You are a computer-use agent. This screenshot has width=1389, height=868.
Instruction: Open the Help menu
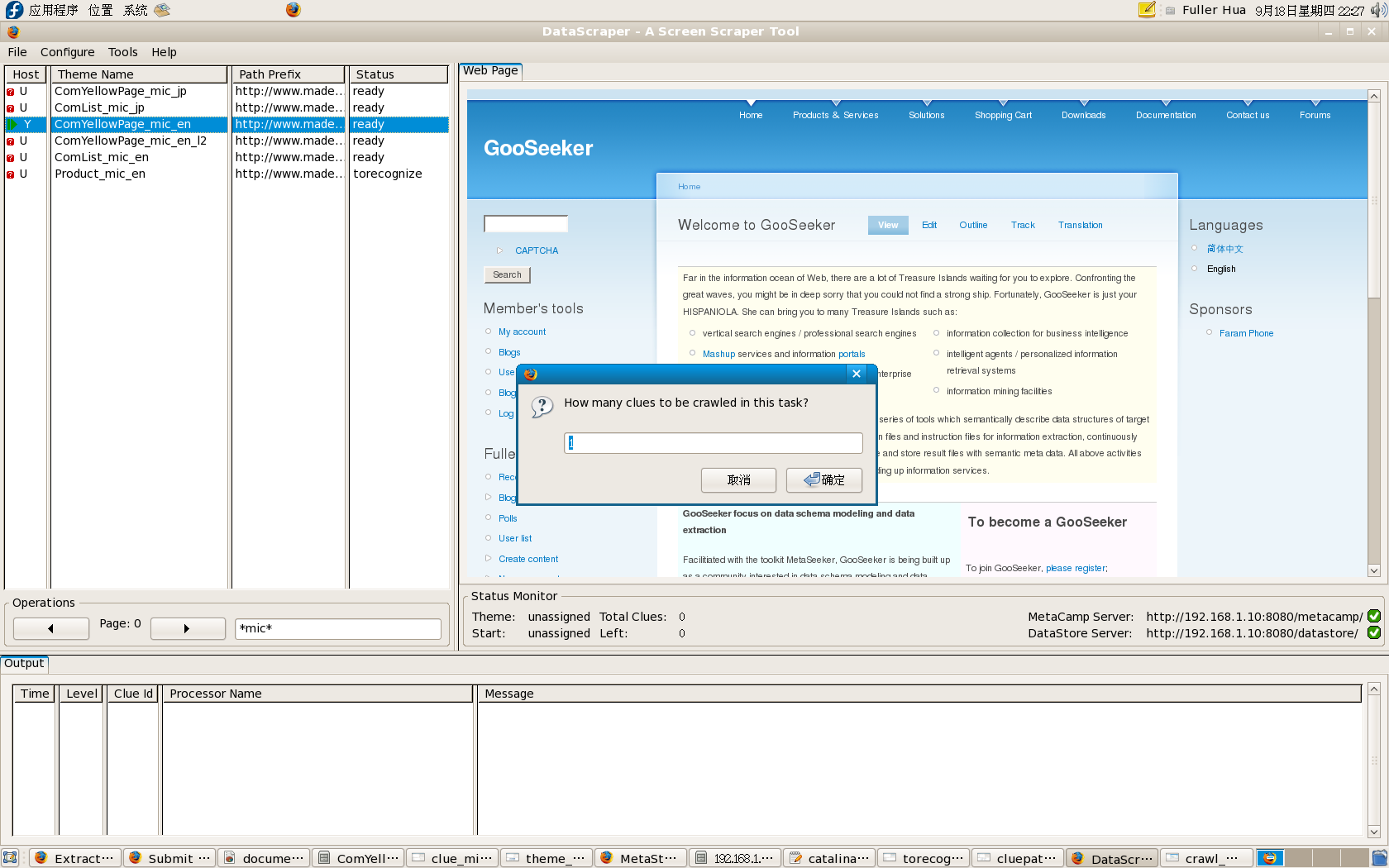(164, 52)
